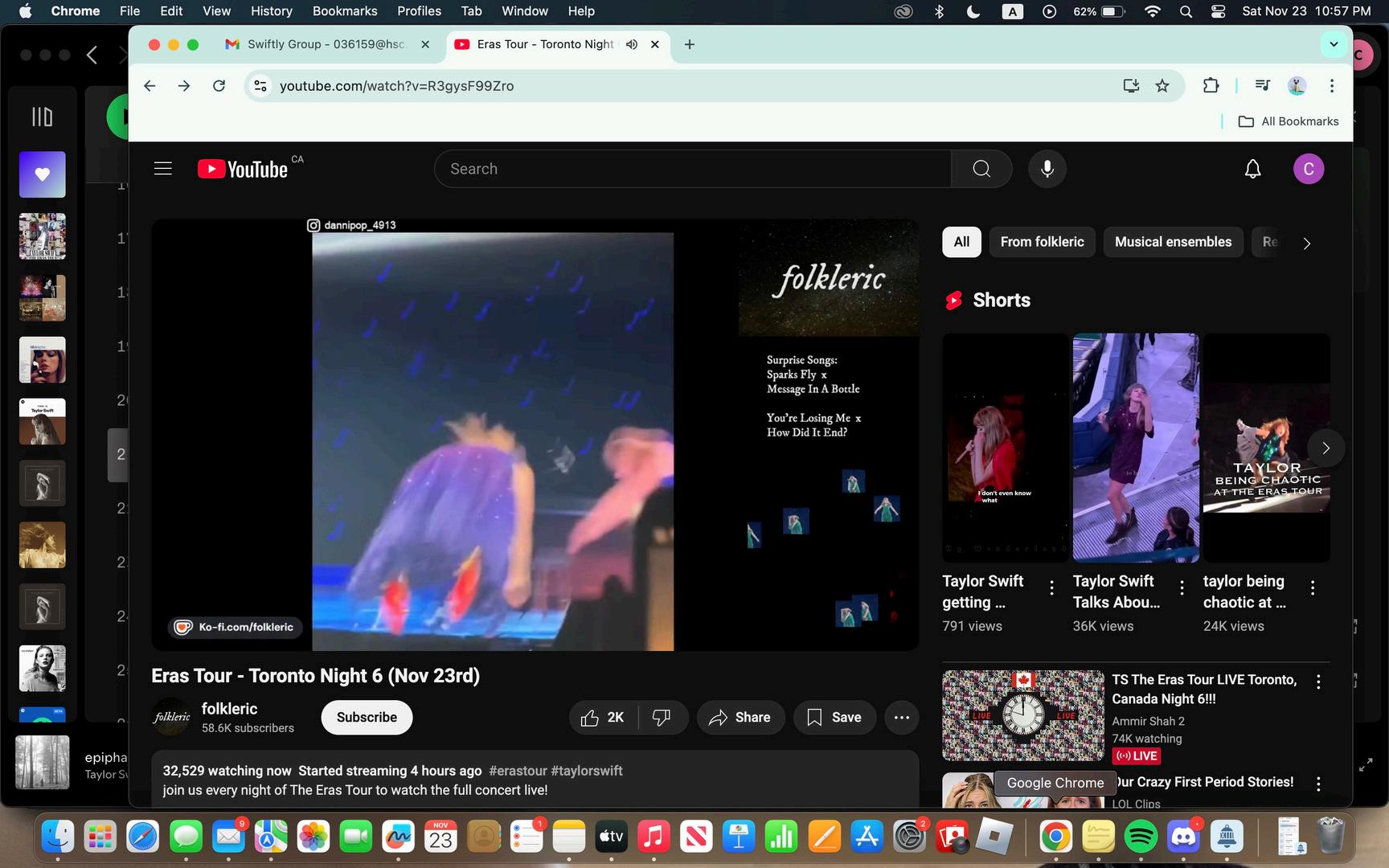Open the folkleric channel name link
The height and width of the screenshot is (868, 1389).
tap(230, 709)
